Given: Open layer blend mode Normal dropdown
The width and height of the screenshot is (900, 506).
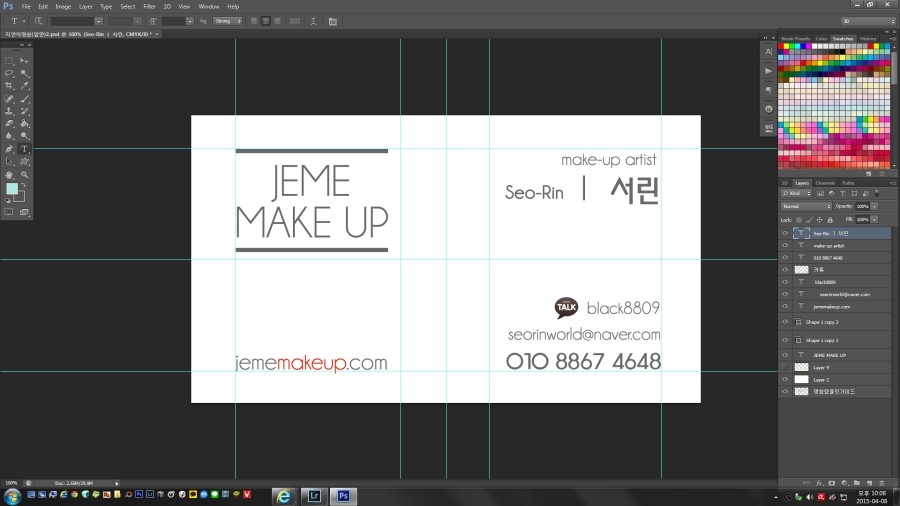Looking at the screenshot, I should tap(806, 206).
